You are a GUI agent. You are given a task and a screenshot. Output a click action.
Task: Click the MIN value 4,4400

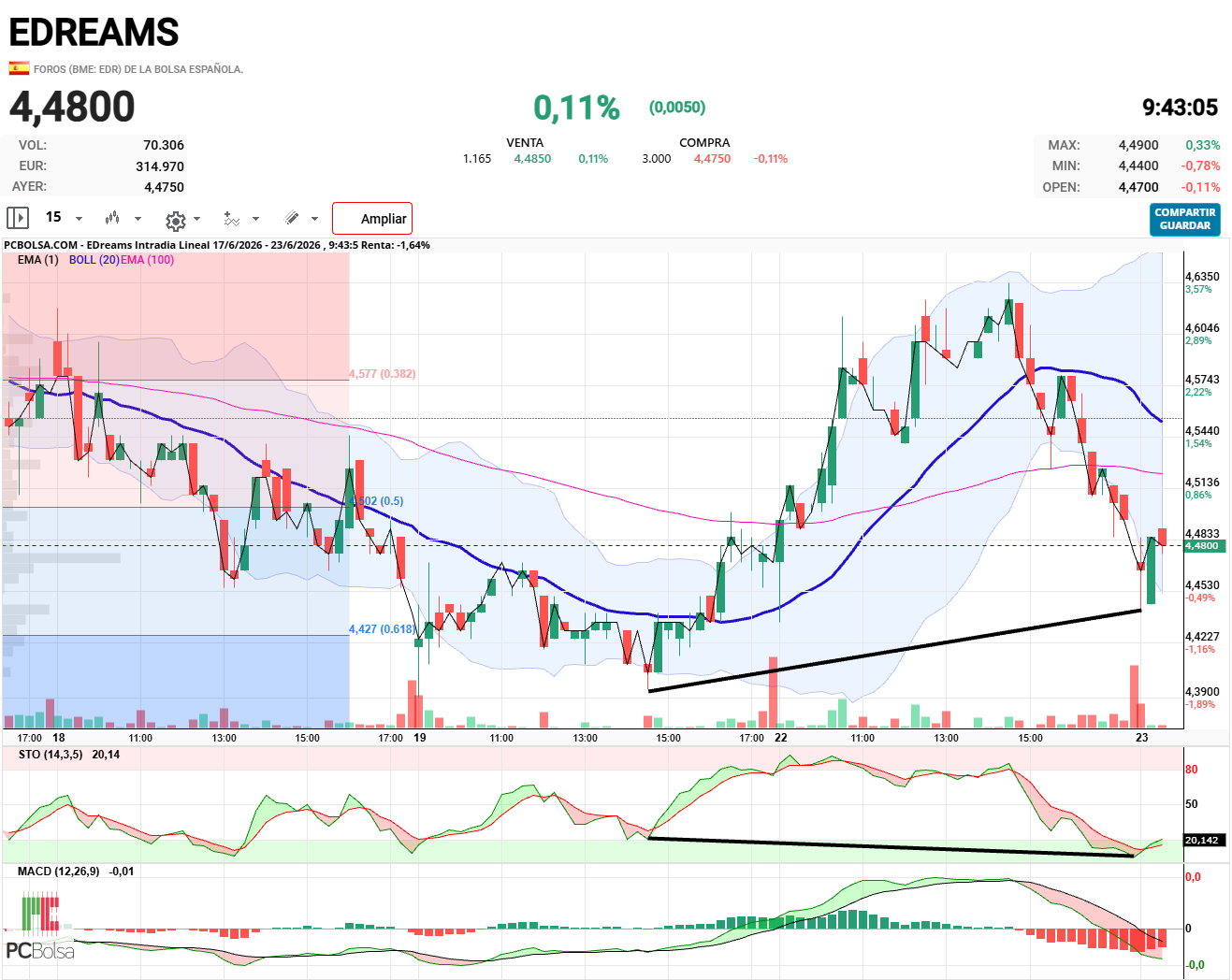(1138, 166)
